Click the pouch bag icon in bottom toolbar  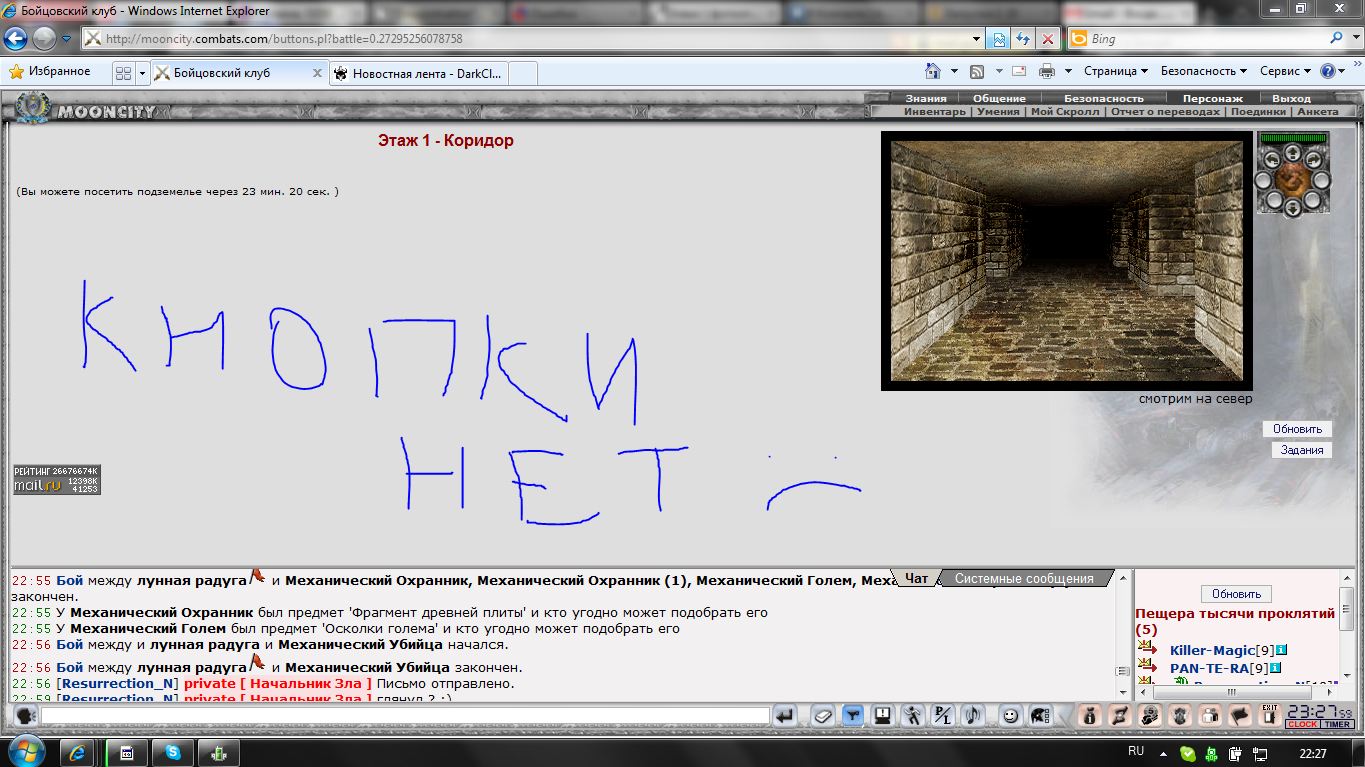coord(1090,716)
